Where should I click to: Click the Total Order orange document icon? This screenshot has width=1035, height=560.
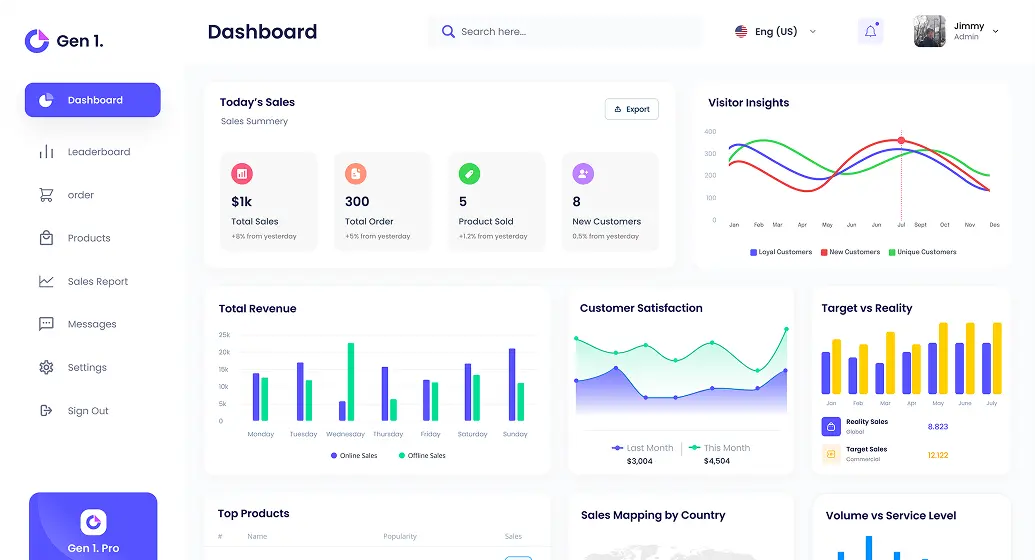tap(356, 174)
